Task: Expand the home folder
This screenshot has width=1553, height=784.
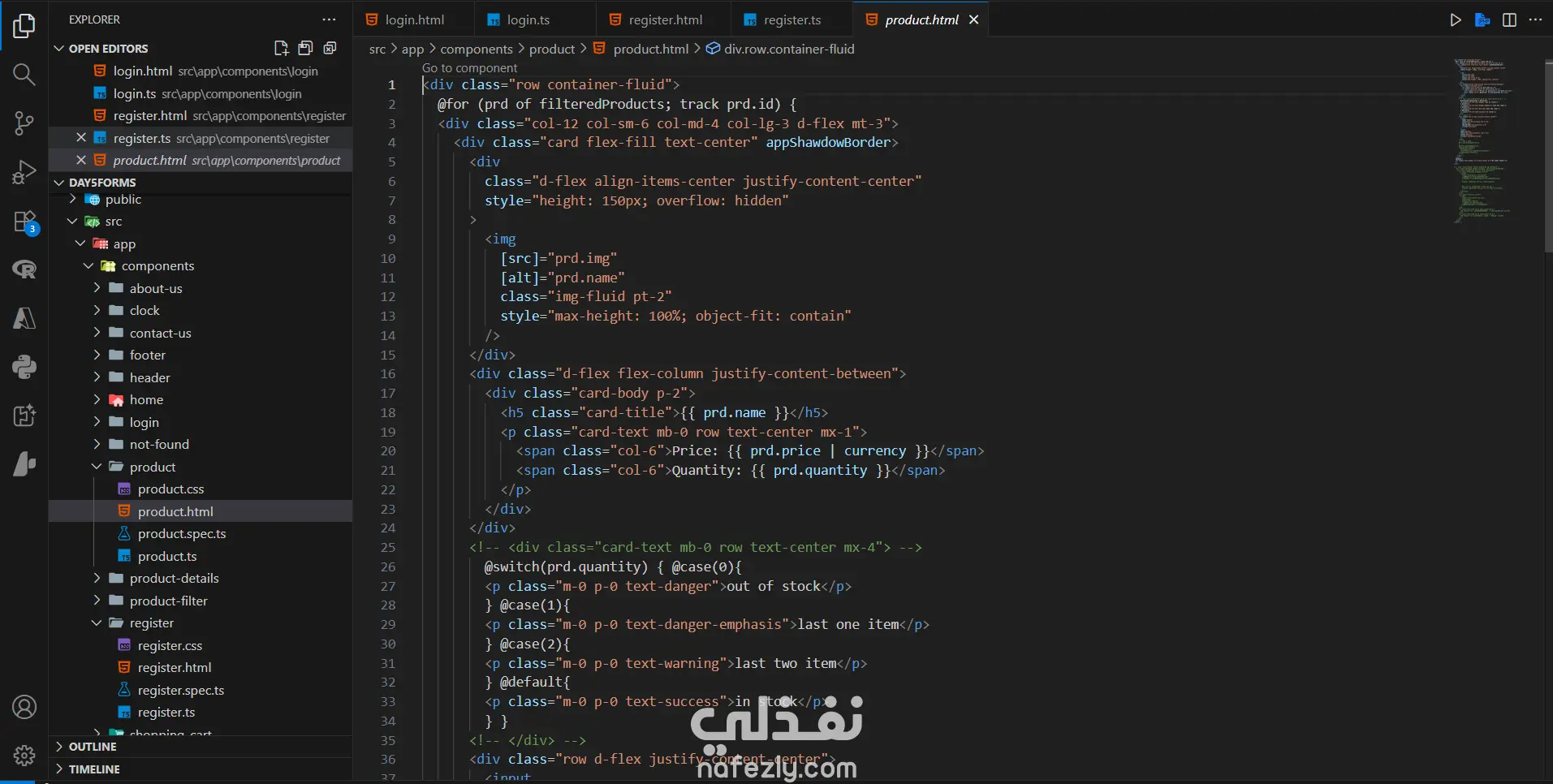Action: (x=97, y=399)
